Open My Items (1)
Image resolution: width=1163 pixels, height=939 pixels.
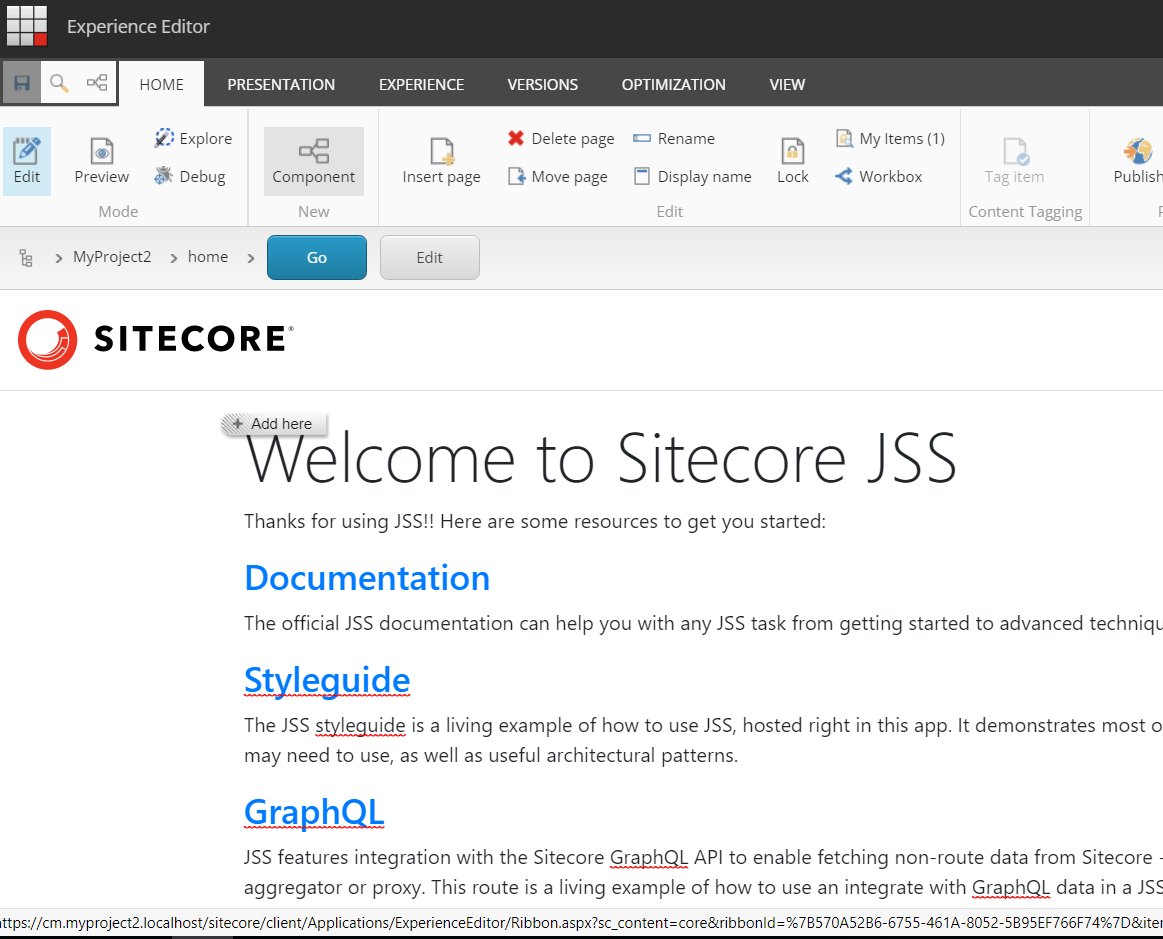(890, 138)
